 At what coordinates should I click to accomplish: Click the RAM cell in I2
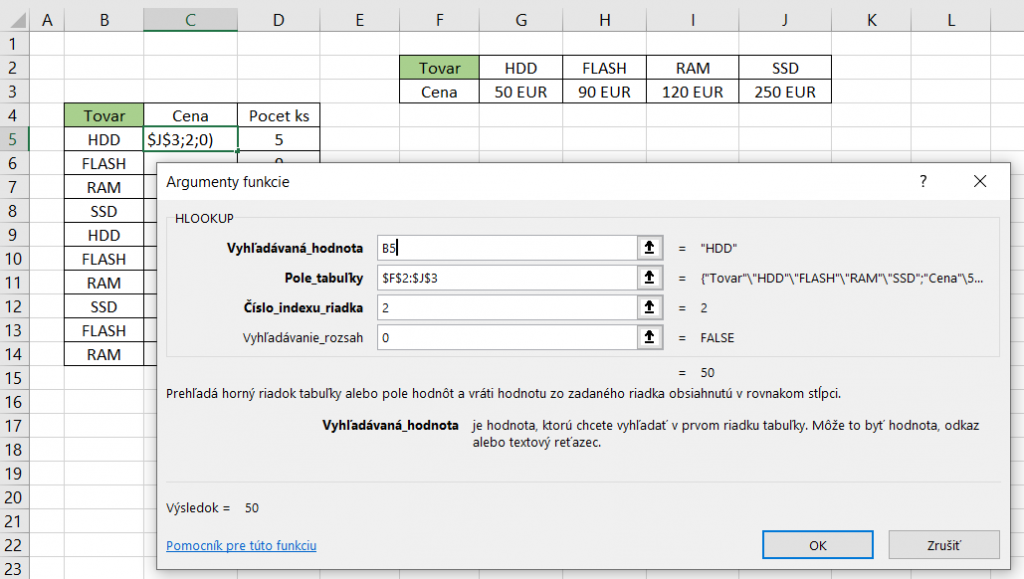[x=692, y=68]
